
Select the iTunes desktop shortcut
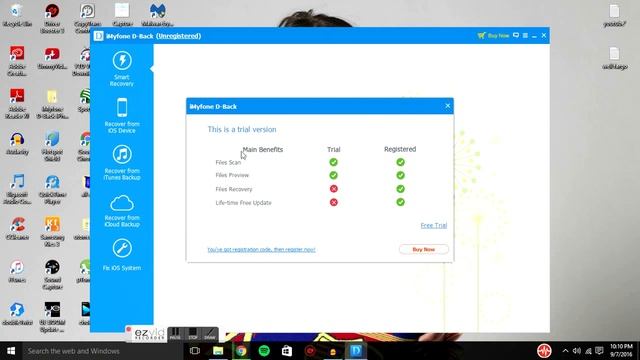pos(17,271)
